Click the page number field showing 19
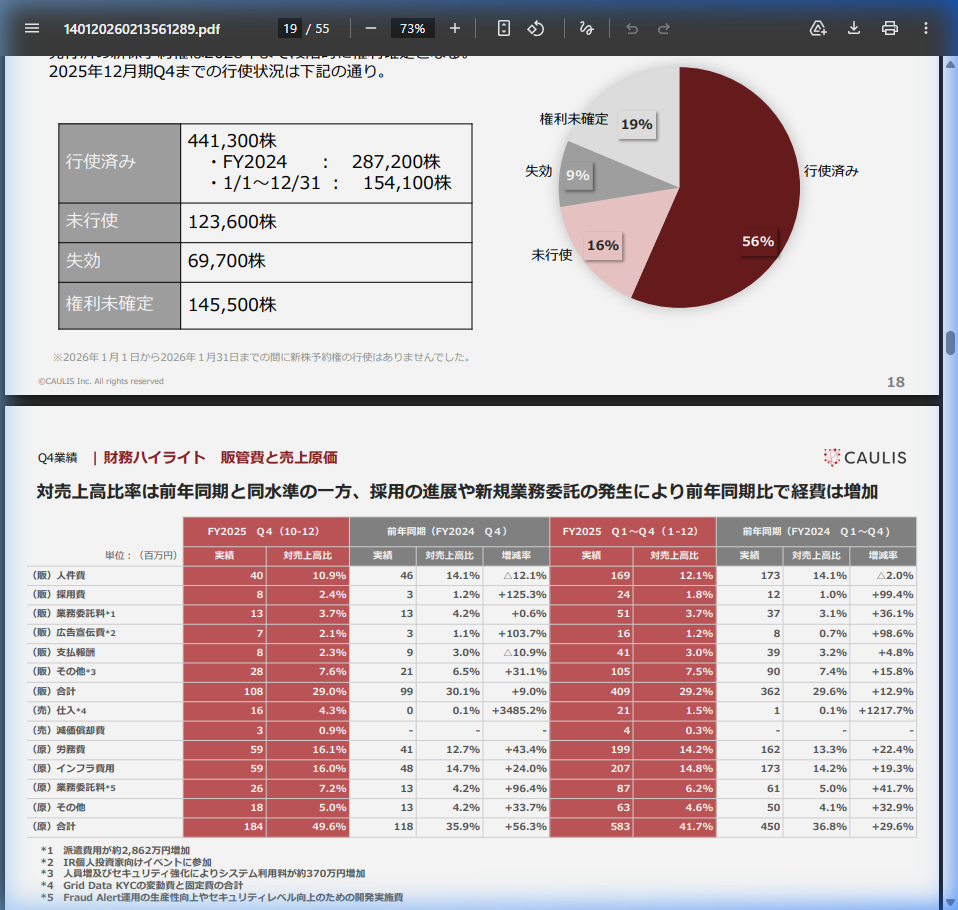 pos(290,28)
